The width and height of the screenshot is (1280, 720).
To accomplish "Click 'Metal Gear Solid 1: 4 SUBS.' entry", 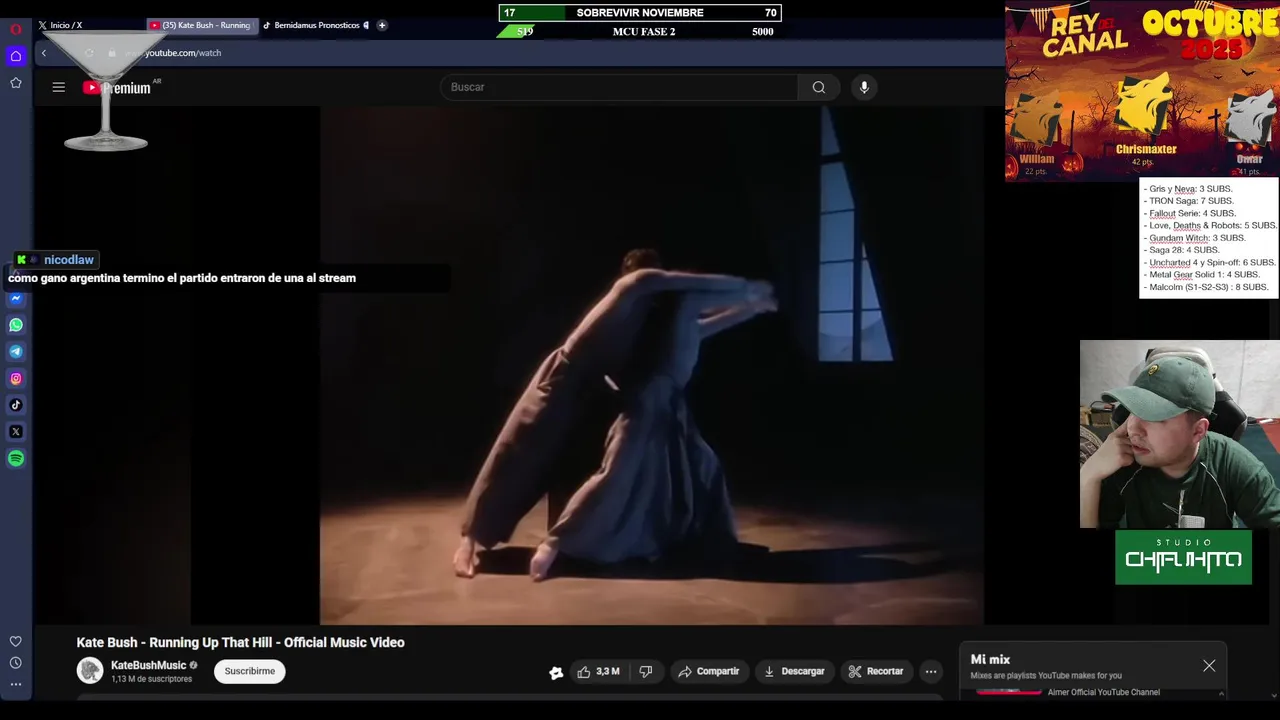I will [1204, 275].
